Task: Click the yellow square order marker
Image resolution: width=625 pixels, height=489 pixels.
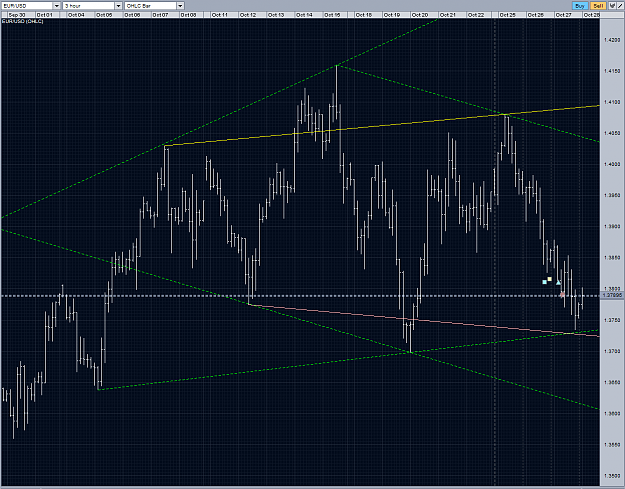Action: point(550,279)
